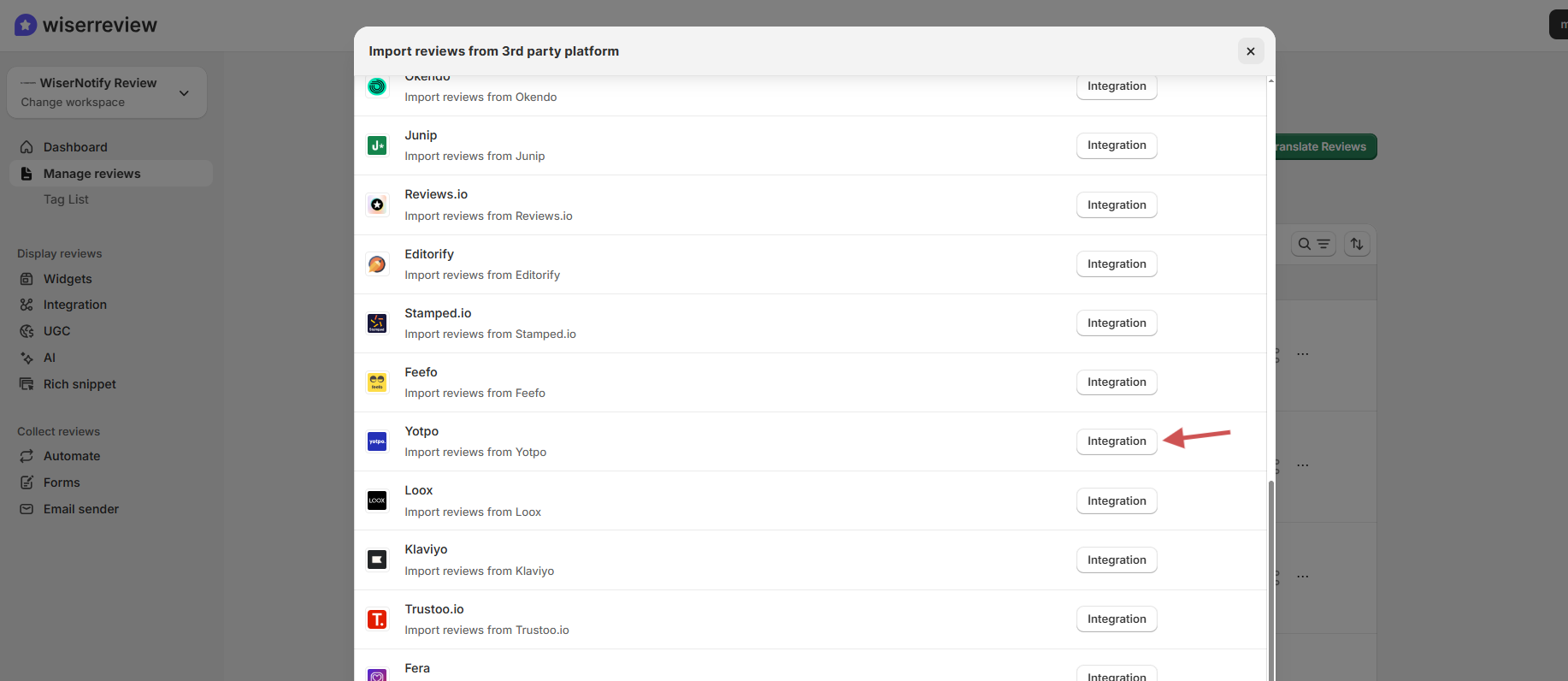
Task: Click the Reviews.io logo icon
Action: tap(377, 204)
